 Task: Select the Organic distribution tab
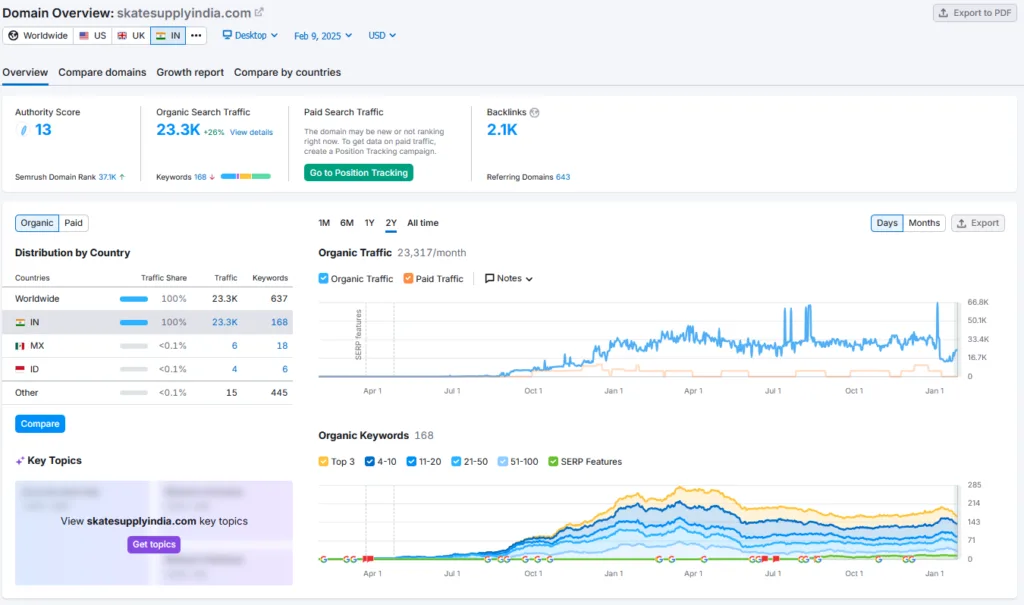click(37, 223)
